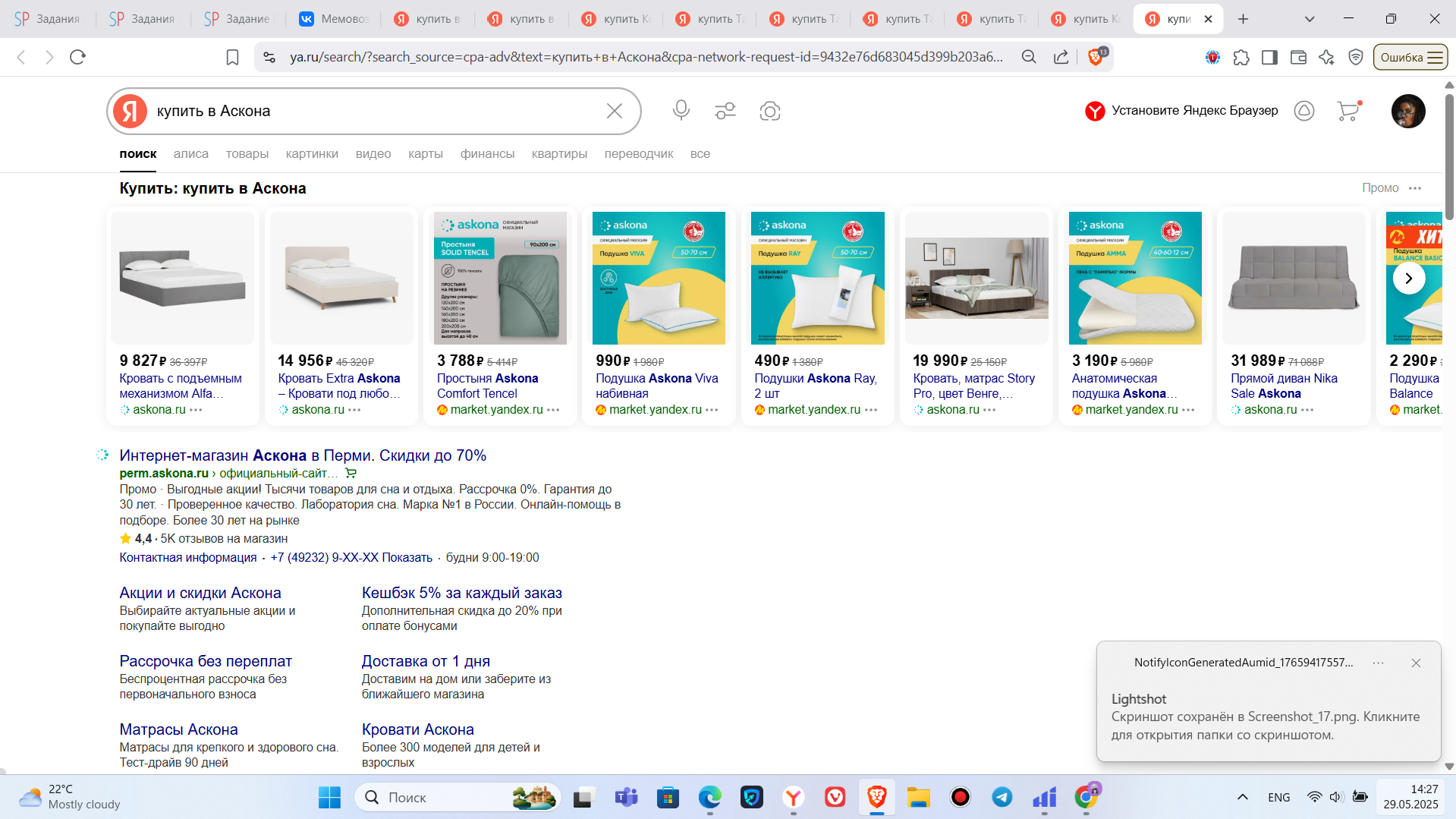Switch to the карты search tab

[x=426, y=154]
